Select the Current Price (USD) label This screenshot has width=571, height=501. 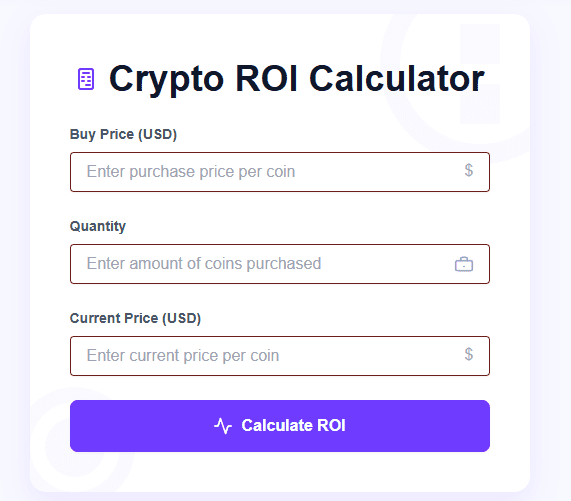click(135, 318)
